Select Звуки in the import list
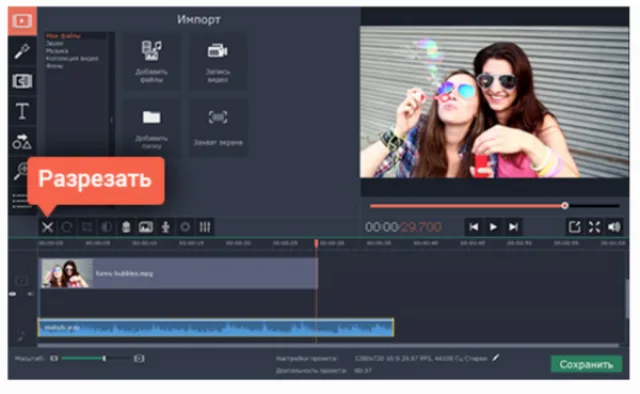 point(54,43)
